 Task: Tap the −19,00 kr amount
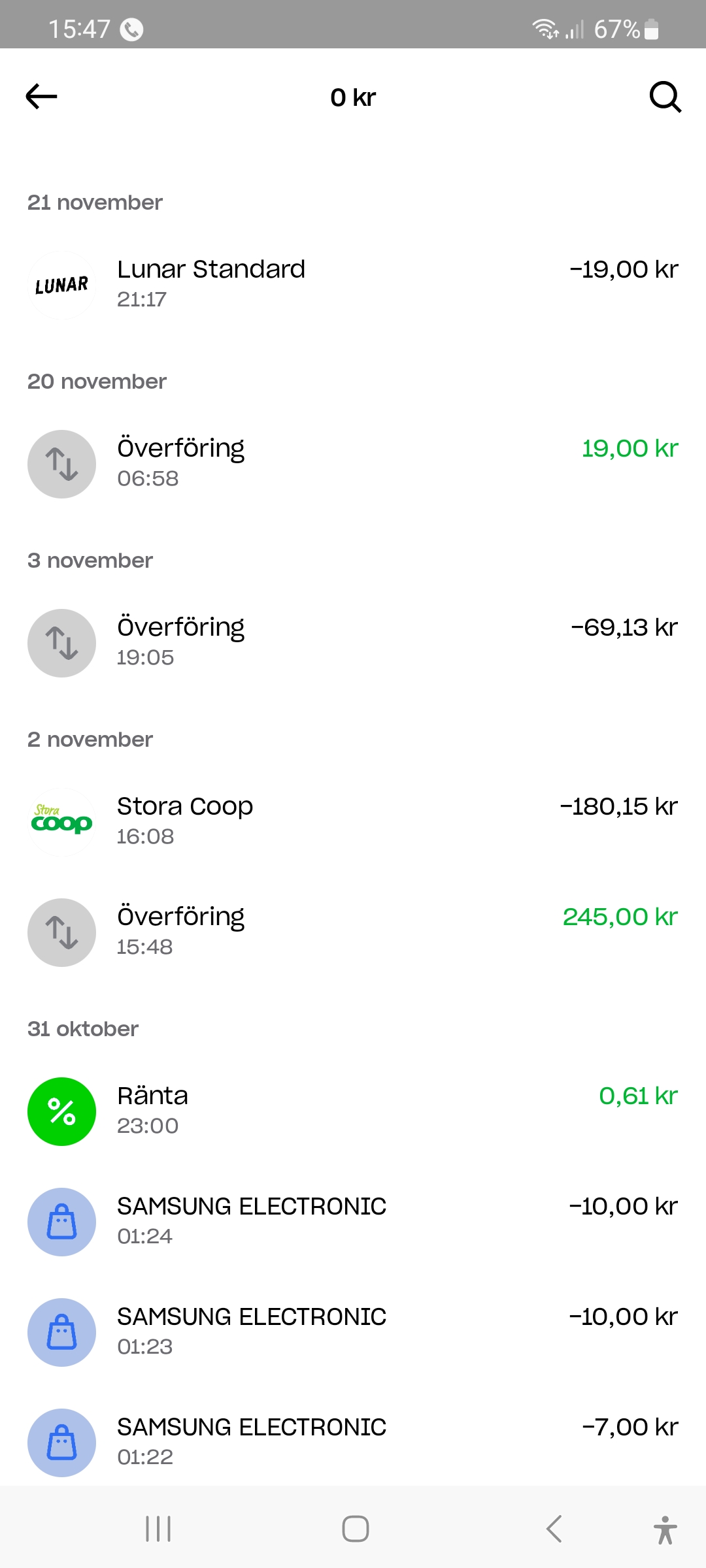pyautogui.click(x=624, y=270)
